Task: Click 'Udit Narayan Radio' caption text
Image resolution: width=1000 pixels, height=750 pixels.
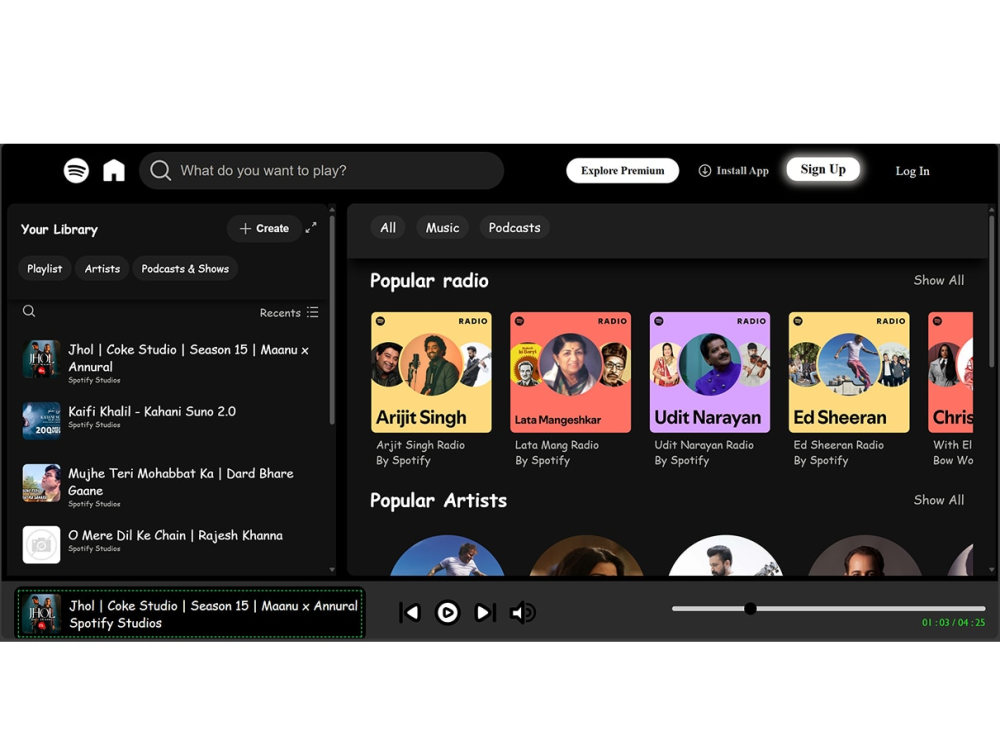Action: pyautogui.click(x=704, y=445)
